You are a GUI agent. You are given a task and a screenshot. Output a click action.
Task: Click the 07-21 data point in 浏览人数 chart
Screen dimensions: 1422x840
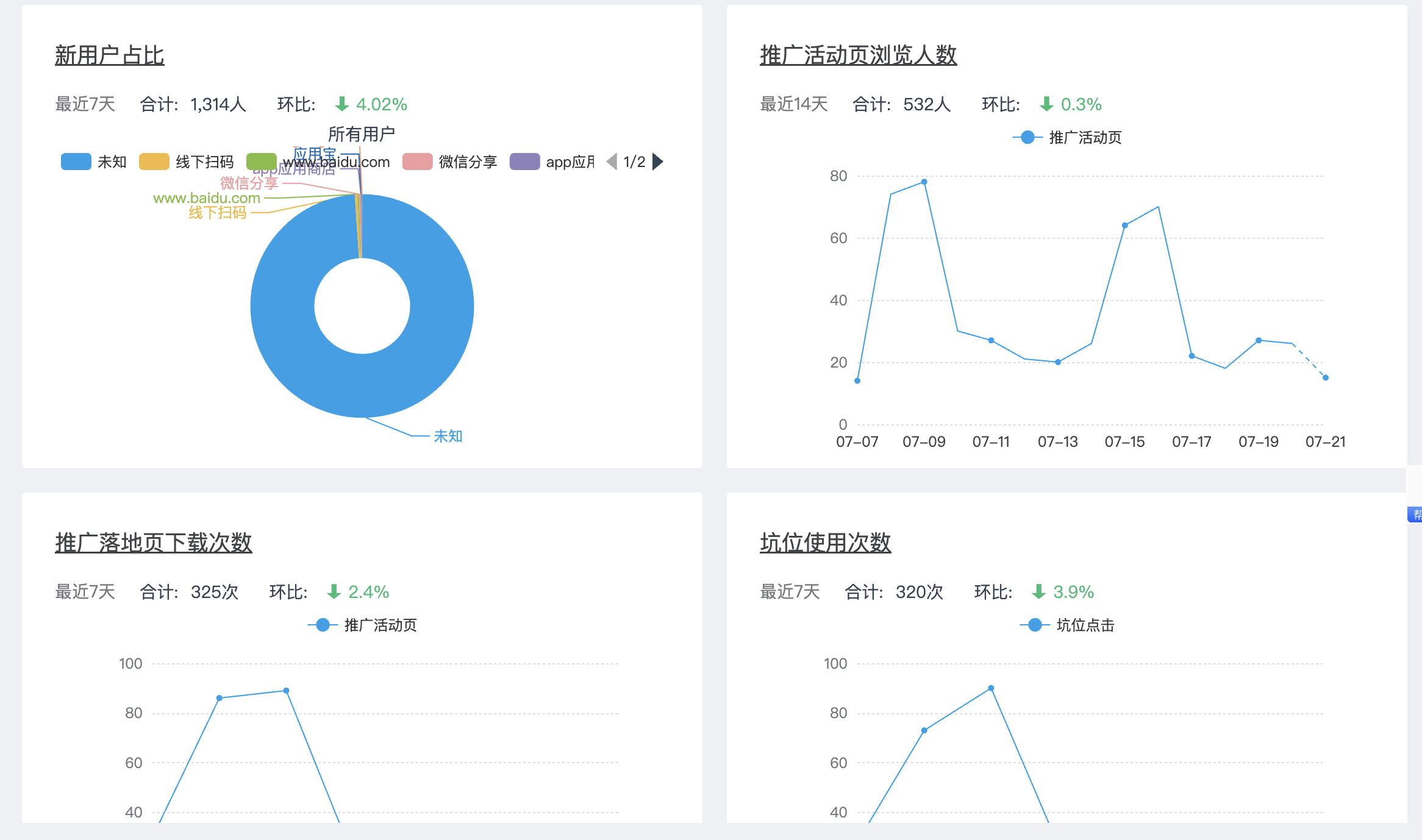click(1326, 377)
